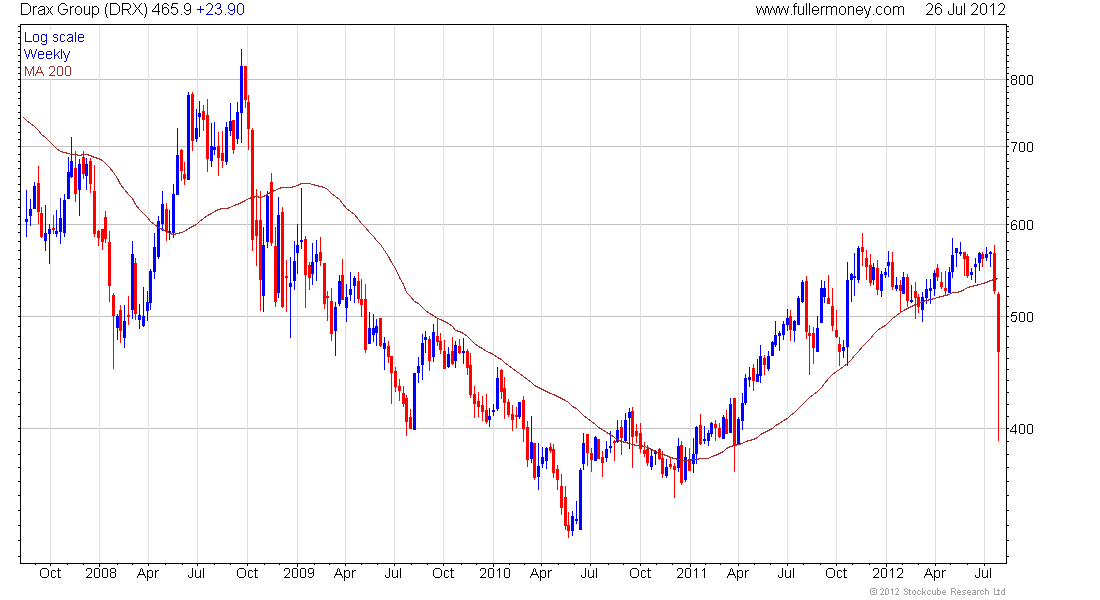Click the Weekly interval label
Viewport: 1100px width, 600px height.
coord(47,55)
